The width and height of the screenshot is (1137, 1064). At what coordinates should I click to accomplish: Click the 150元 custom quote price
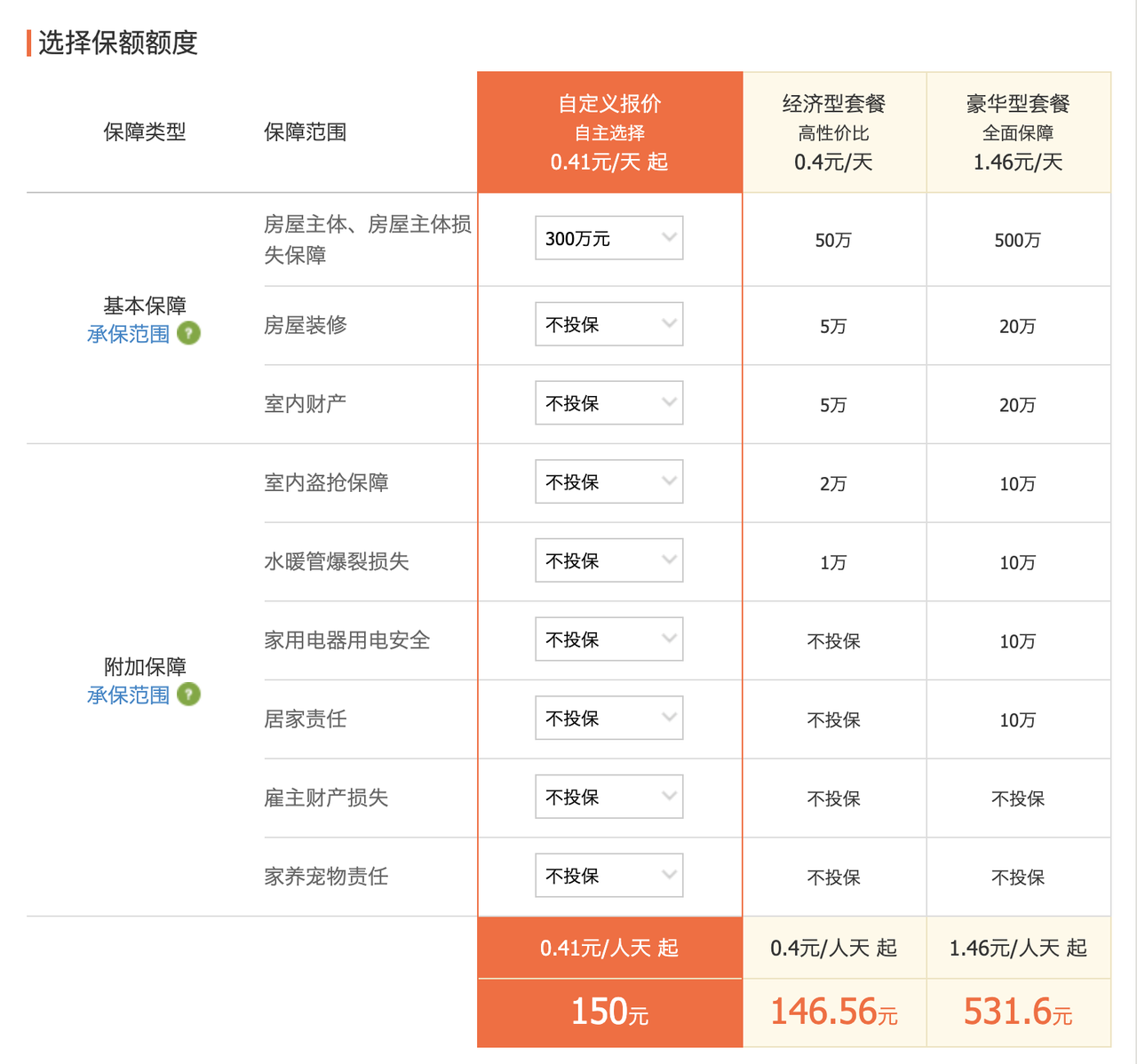coord(609,1012)
